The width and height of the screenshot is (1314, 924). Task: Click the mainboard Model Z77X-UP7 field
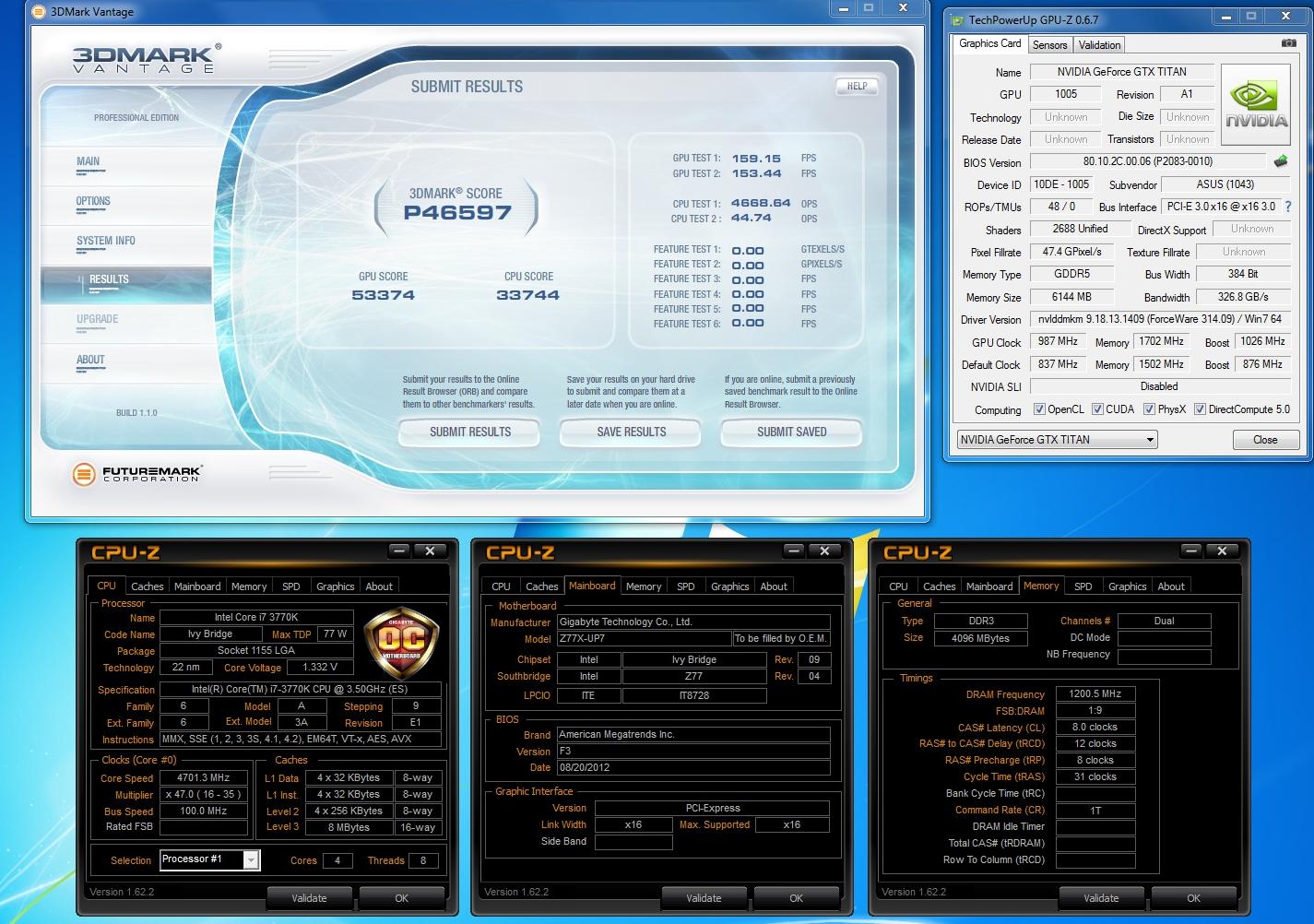[644, 638]
